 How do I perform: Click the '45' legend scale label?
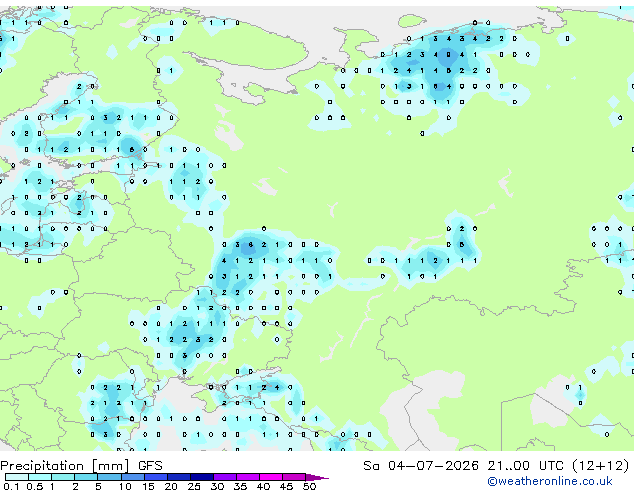(x=287, y=486)
